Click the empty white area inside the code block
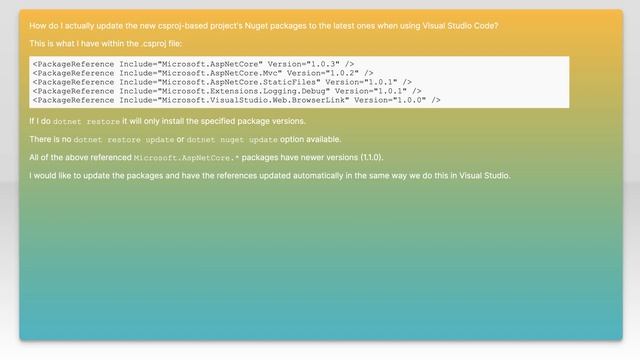The width and height of the screenshot is (640, 360). 506,82
